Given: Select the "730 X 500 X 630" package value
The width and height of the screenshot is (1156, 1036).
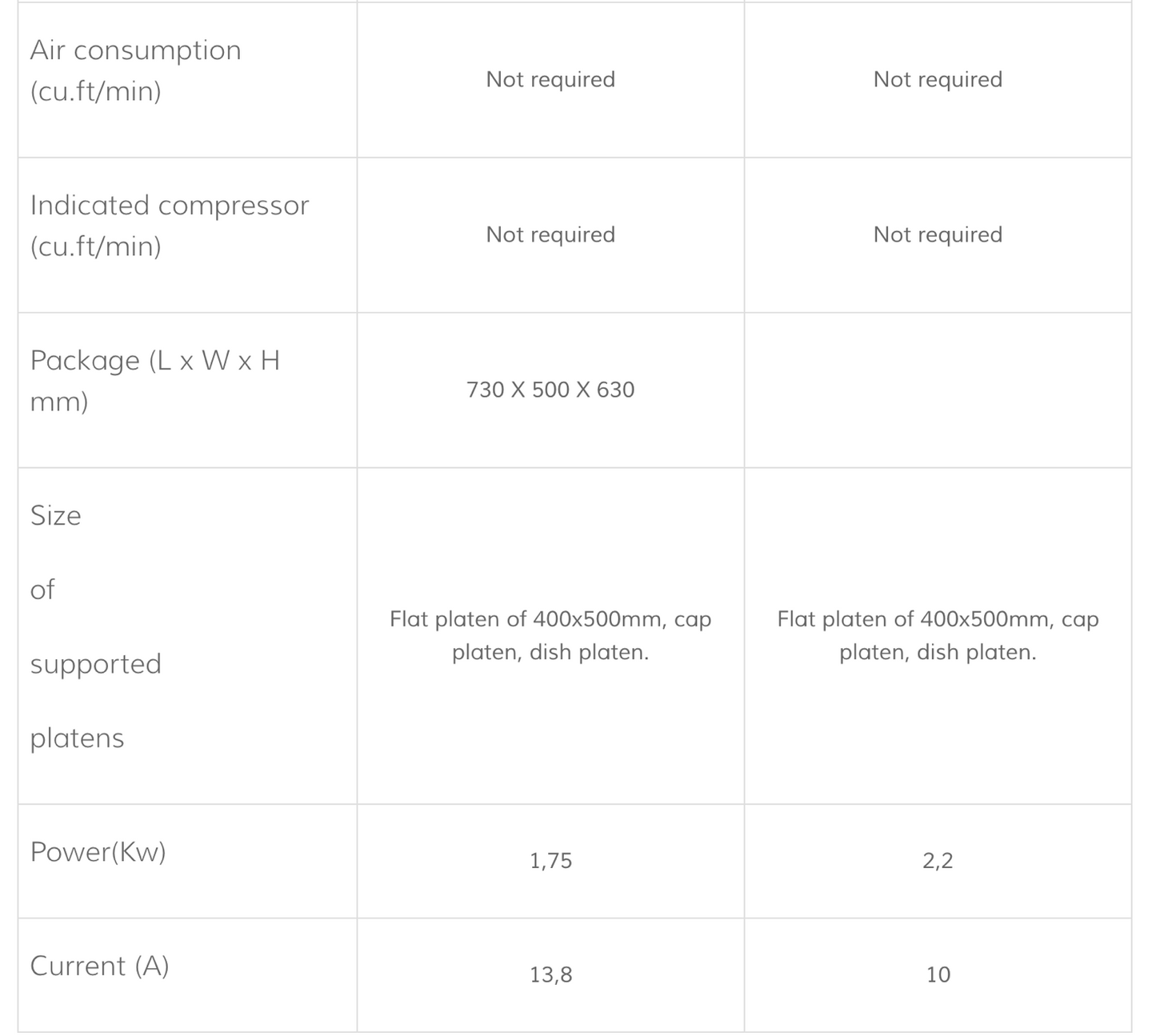Looking at the screenshot, I should coord(550,390).
